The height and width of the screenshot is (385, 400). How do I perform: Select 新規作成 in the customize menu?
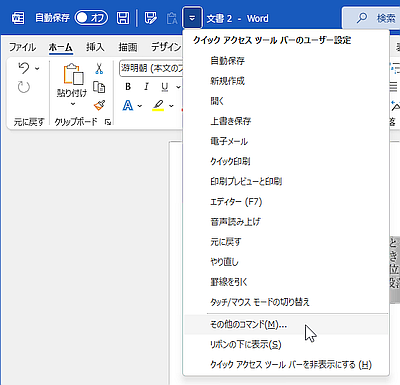pos(286,81)
